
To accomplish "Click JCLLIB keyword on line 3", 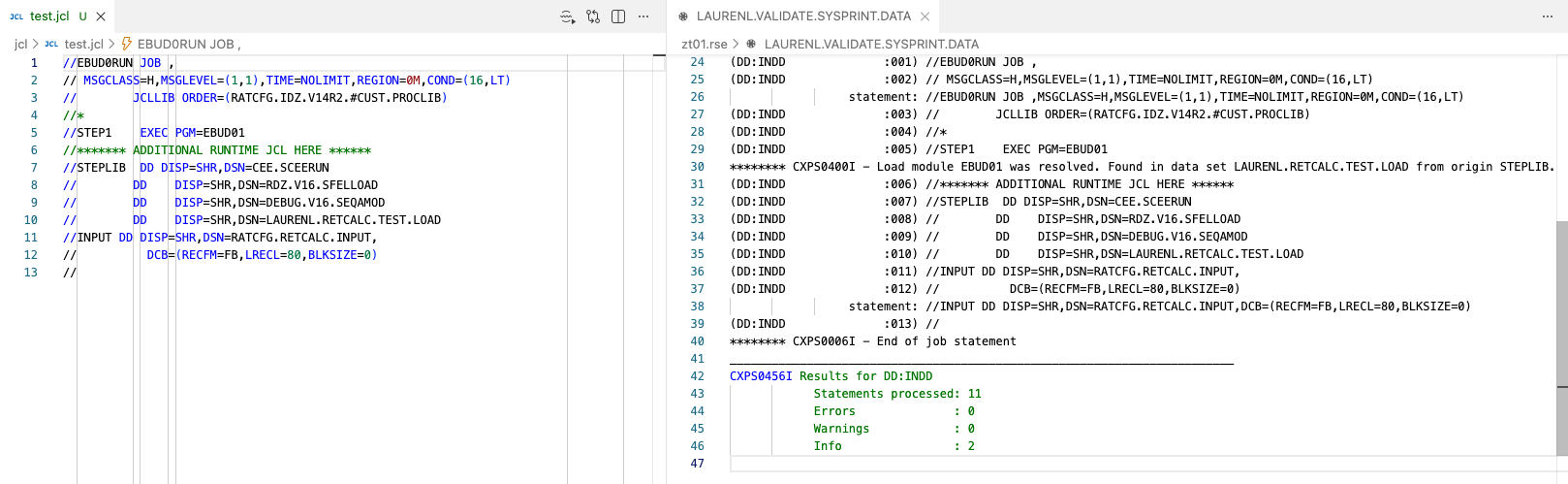I will tap(154, 98).
